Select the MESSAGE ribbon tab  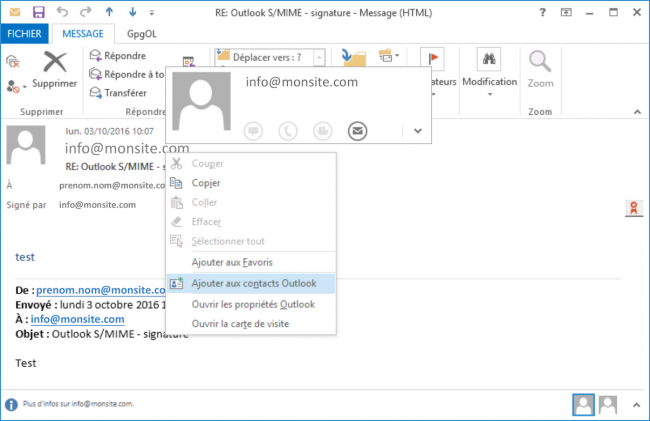click(x=83, y=34)
